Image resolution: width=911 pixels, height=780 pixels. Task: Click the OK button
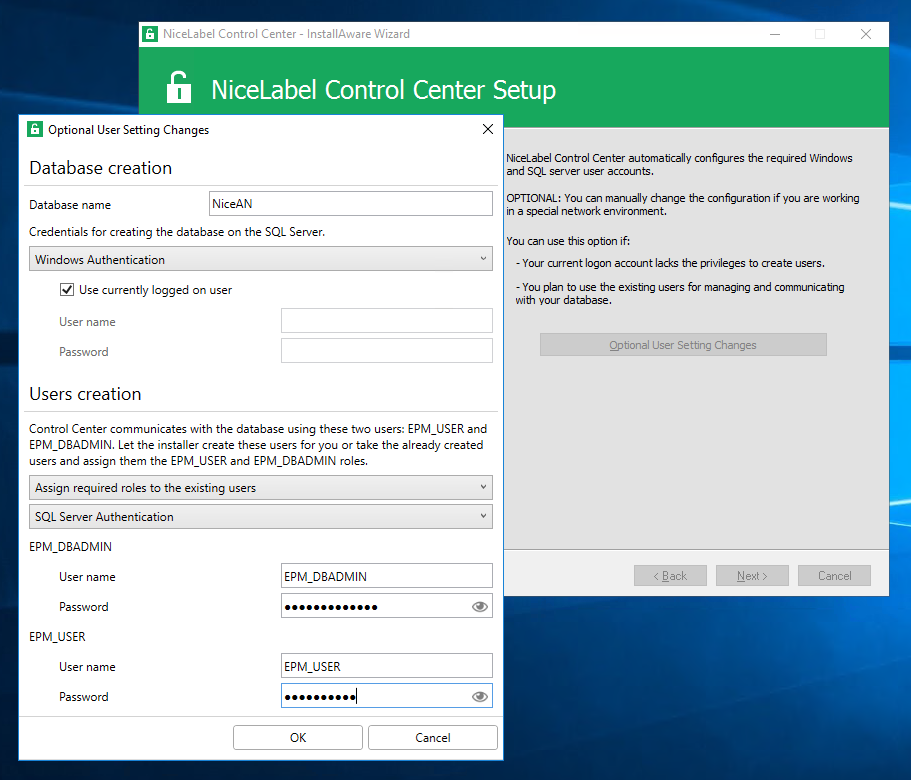298,738
